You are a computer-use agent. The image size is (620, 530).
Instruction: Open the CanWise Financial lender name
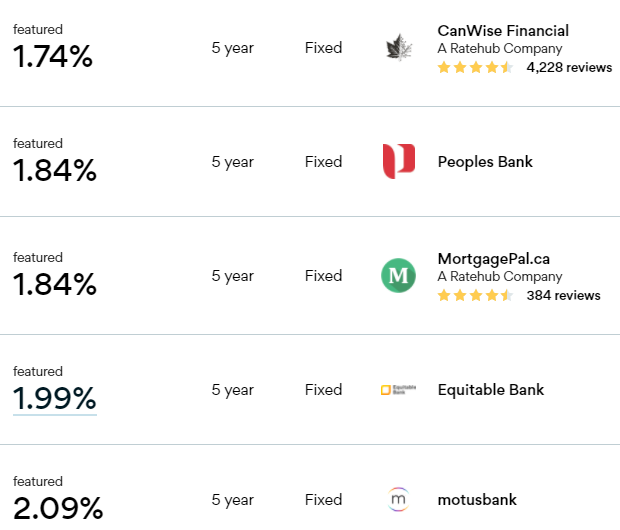pos(503,30)
